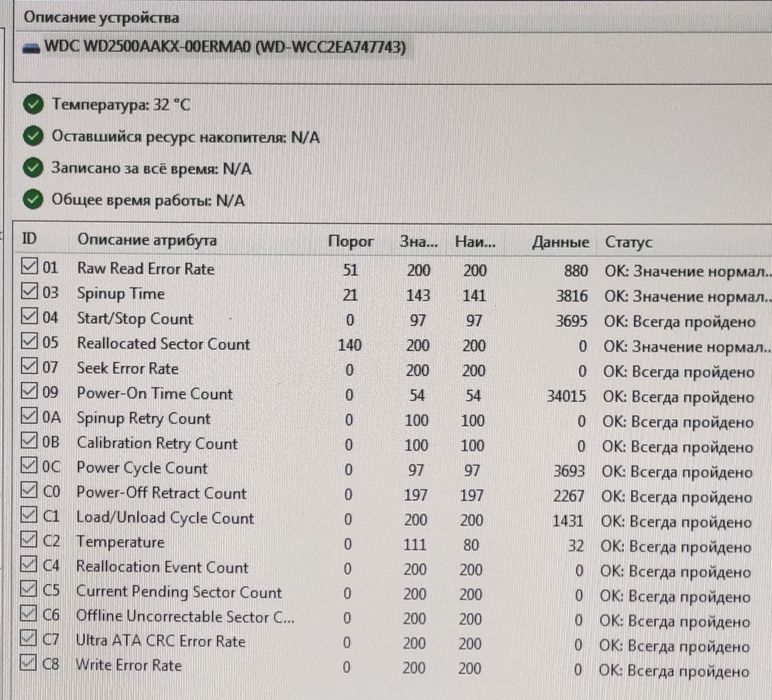The width and height of the screenshot is (772, 700).
Task: Select Power-On Time Count attribute name
Action: click(x=155, y=393)
